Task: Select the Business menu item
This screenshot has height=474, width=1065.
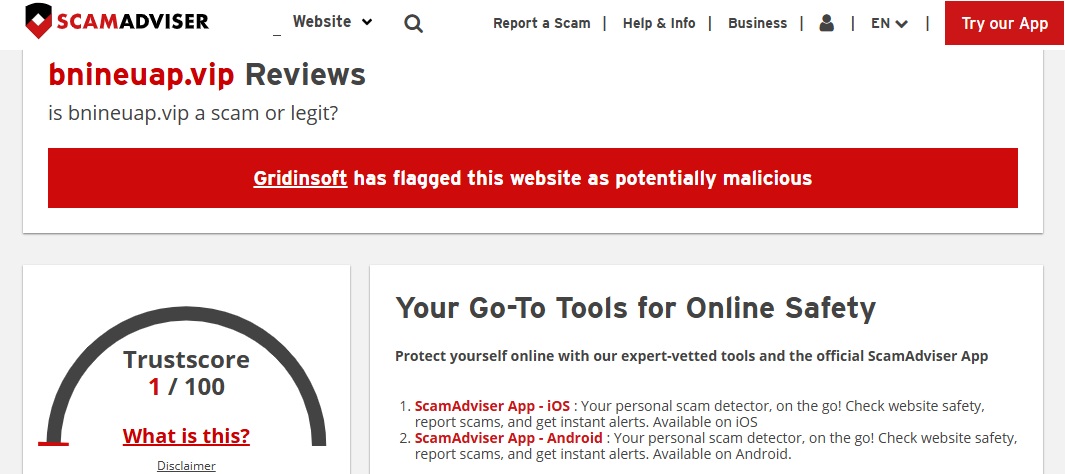Action: [757, 23]
